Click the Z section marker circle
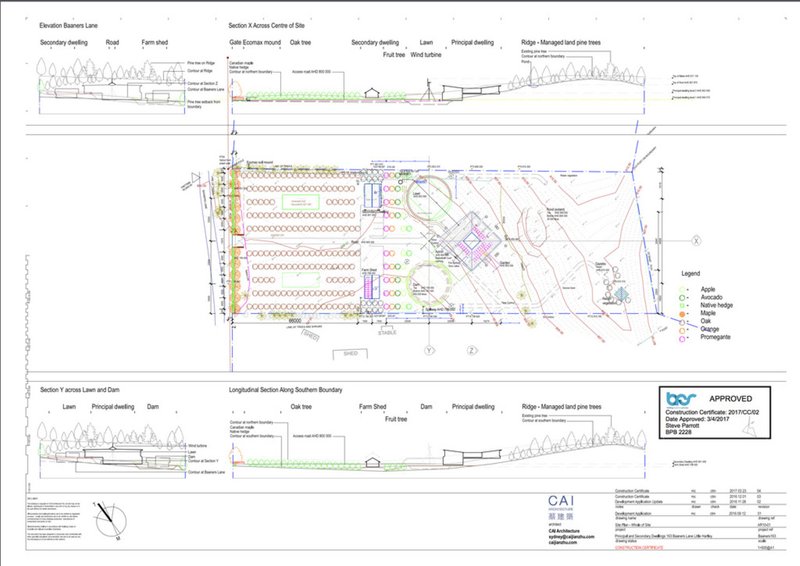 (471, 351)
